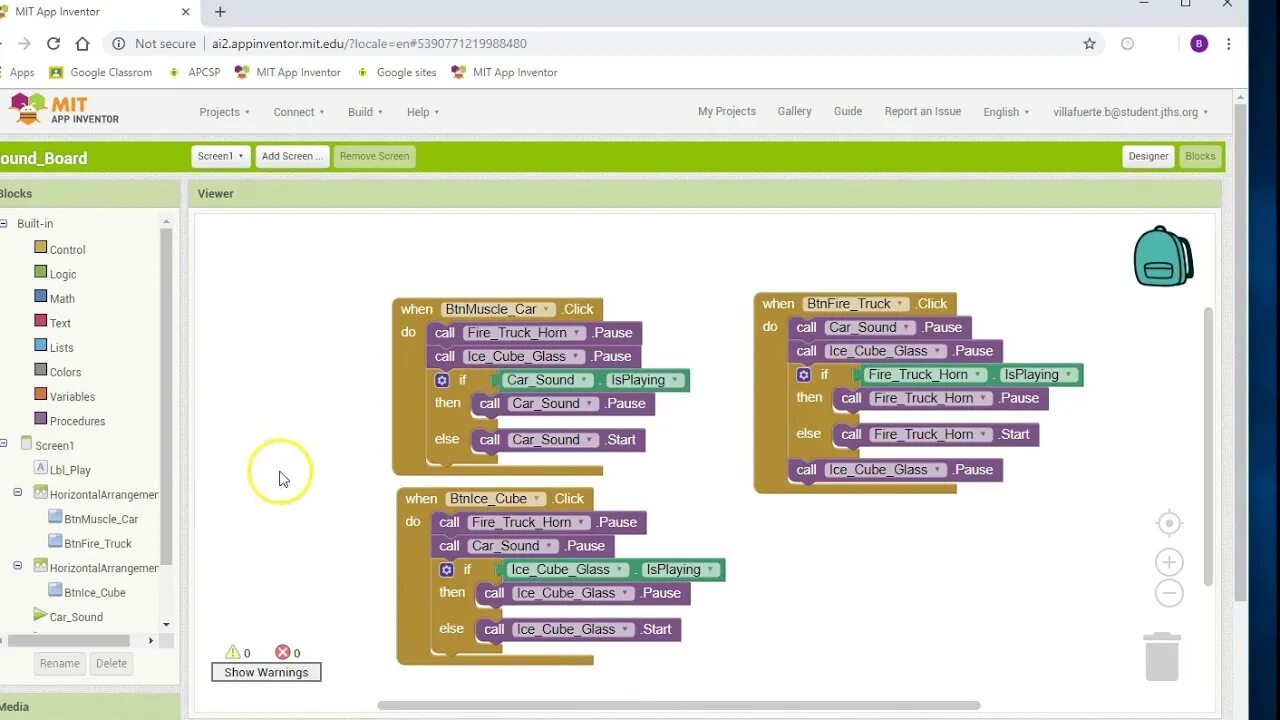Open the Control blocks drawer
1280x720 pixels.
pos(60,249)
